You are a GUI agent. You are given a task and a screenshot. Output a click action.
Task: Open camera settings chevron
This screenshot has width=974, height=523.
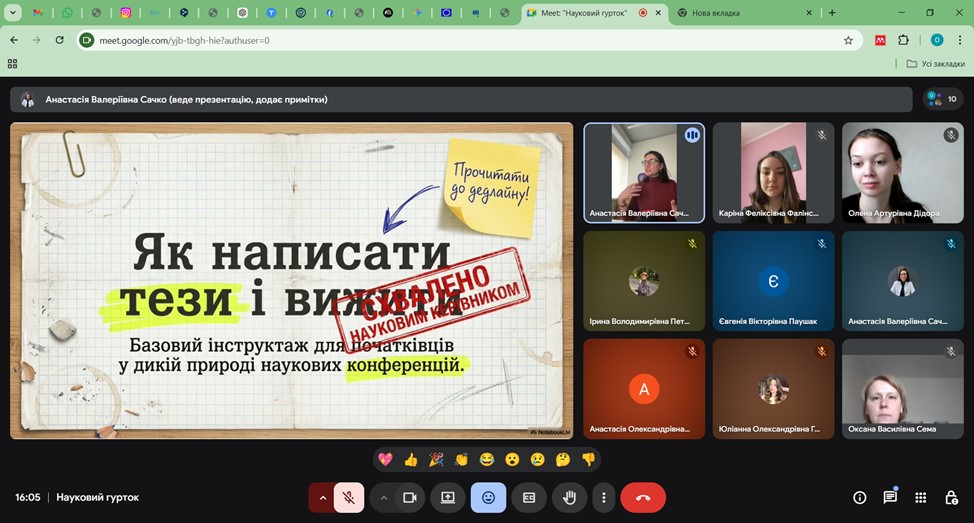383,498
